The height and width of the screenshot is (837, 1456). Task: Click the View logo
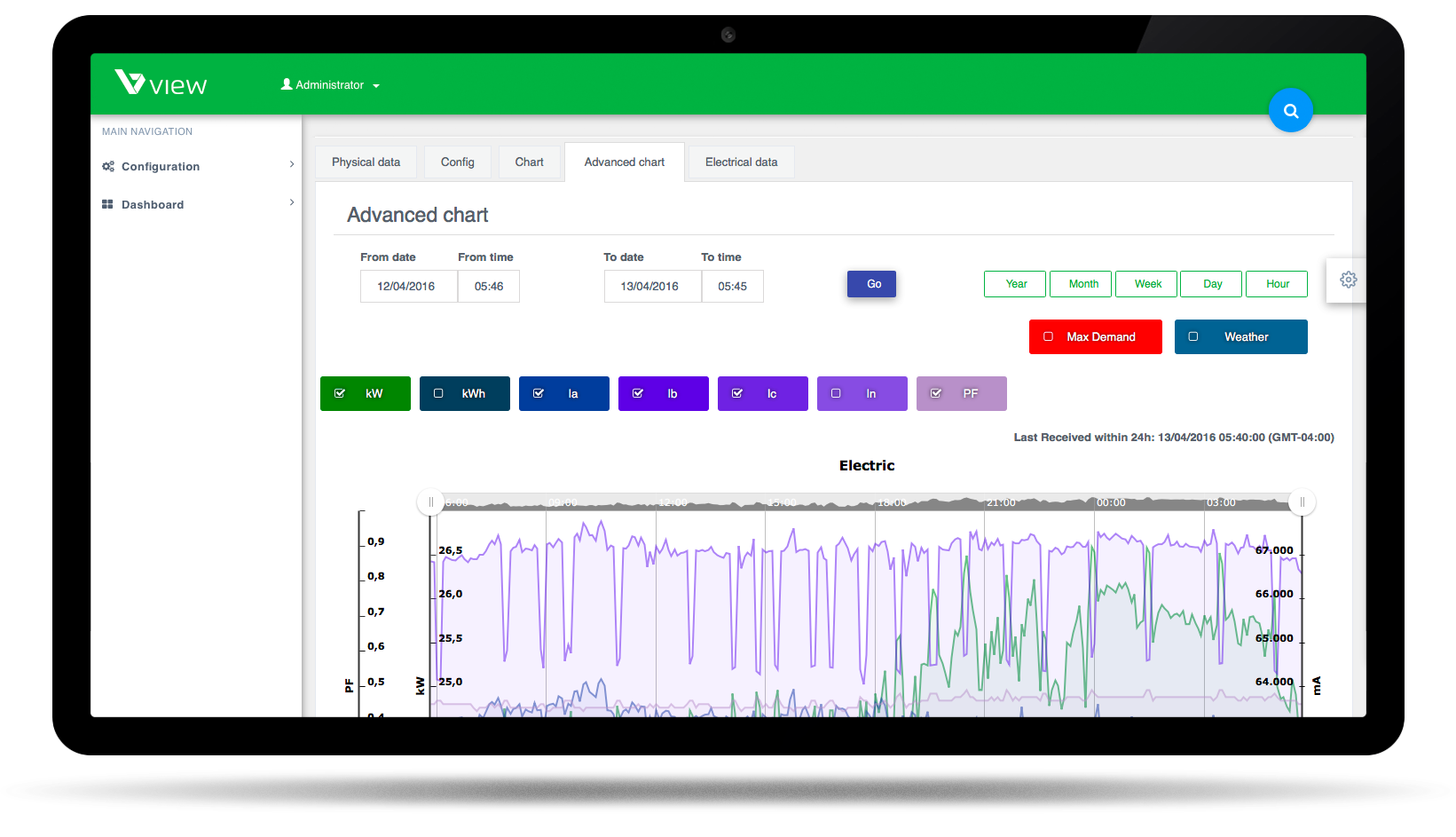[161, 83]
